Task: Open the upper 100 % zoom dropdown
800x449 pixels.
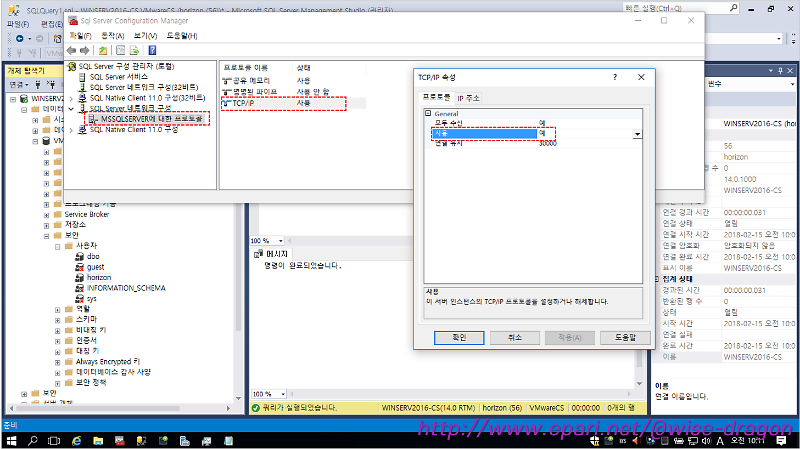Action: (x=280, y=241)
